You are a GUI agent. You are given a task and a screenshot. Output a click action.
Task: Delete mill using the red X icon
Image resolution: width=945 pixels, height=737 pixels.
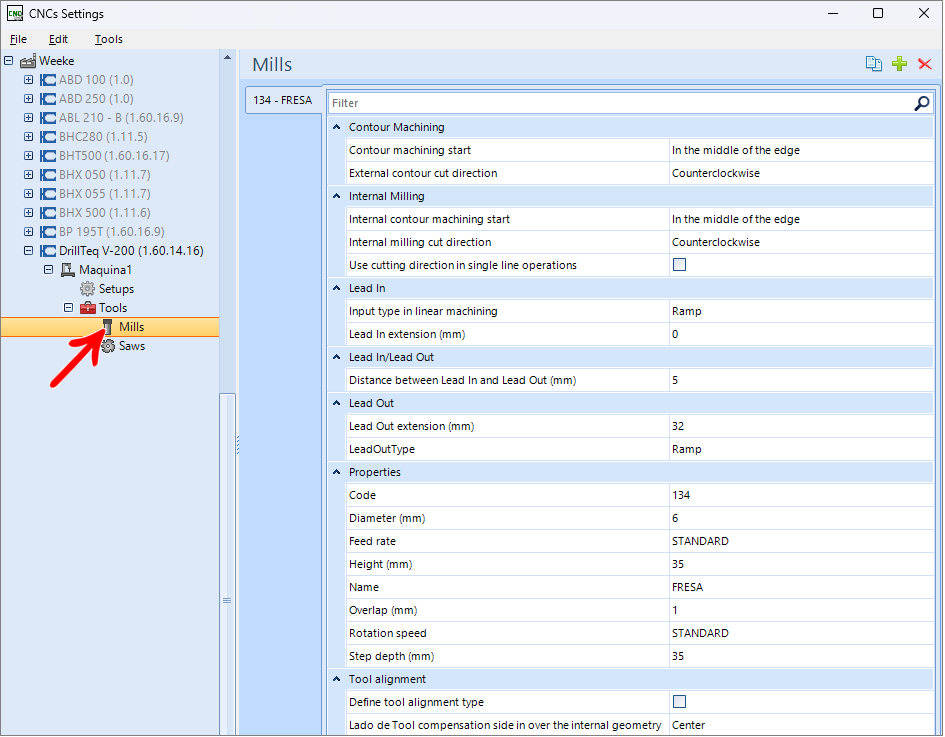point(925,64)
